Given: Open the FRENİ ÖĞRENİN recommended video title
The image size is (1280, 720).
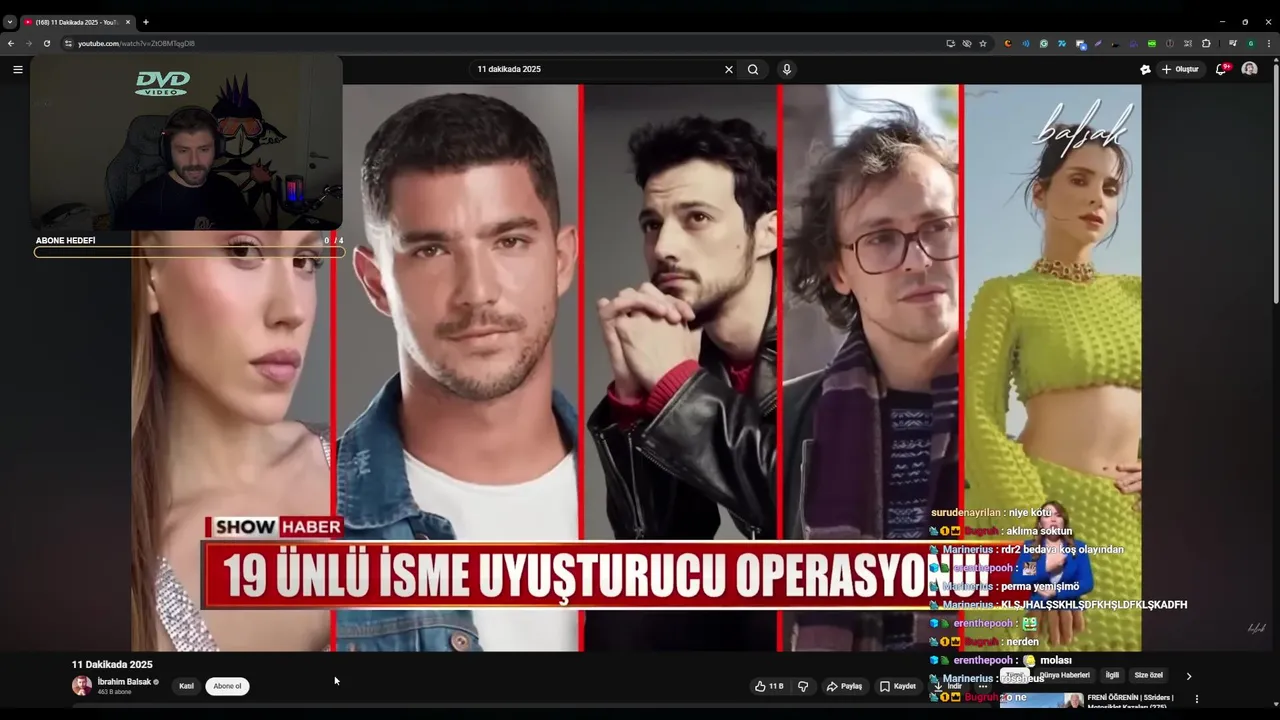Looking at the screenshot, I should 1130,701.
